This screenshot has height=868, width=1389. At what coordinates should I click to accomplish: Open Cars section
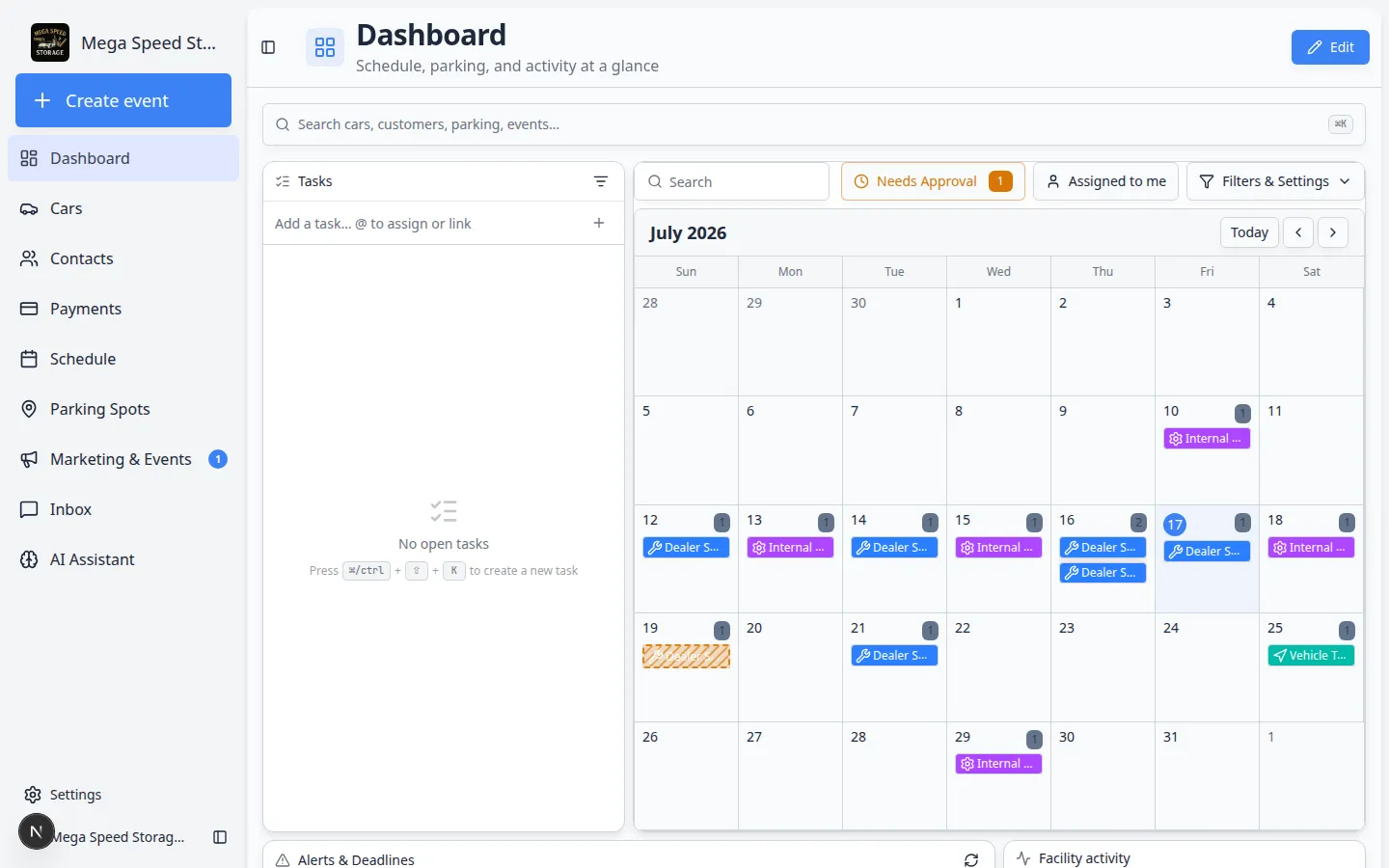[123, 208]
